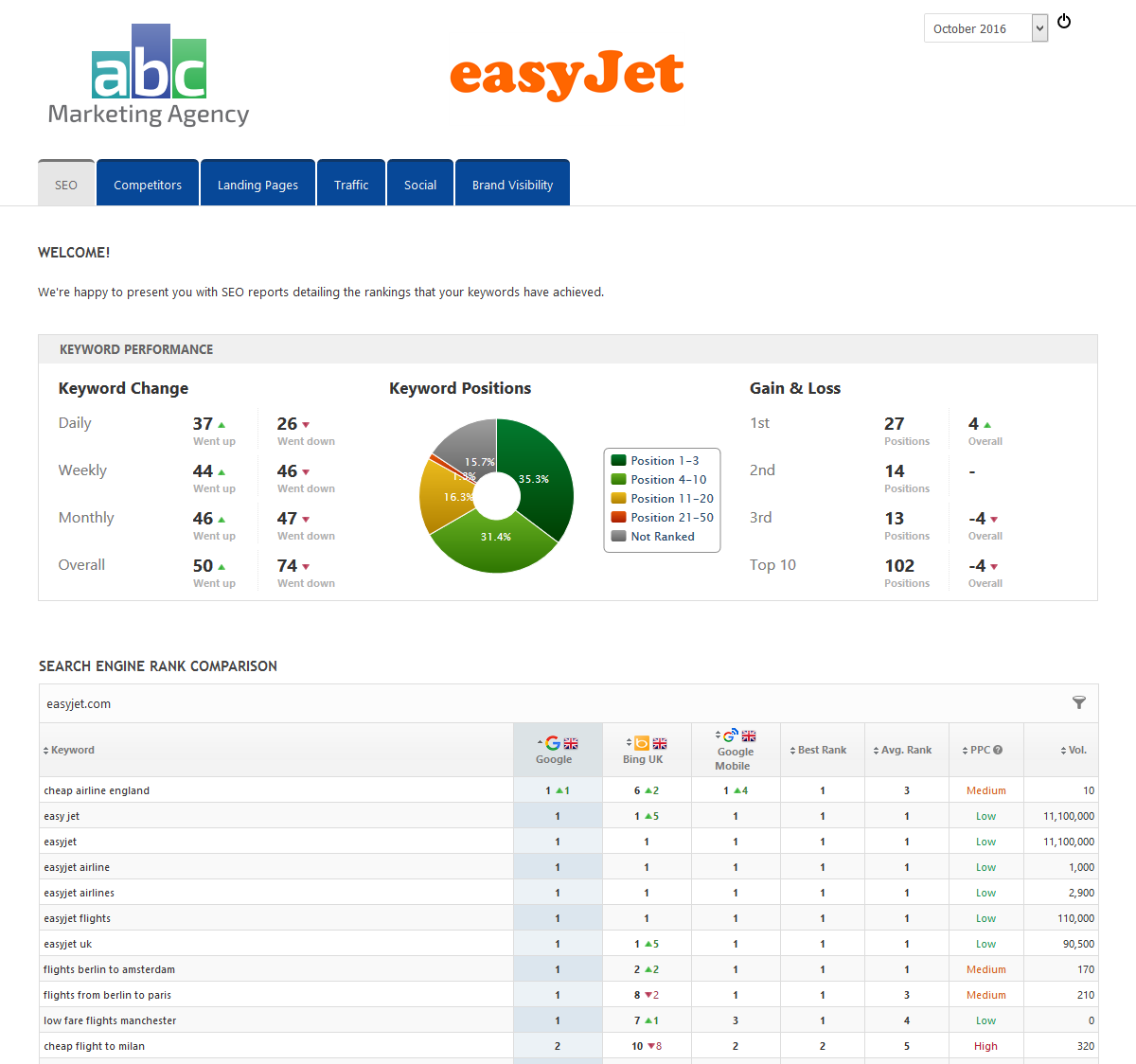Screen dimensions: 1136x1064
Task: Sort table by Avg. Rank column
Action: (903, 750)
